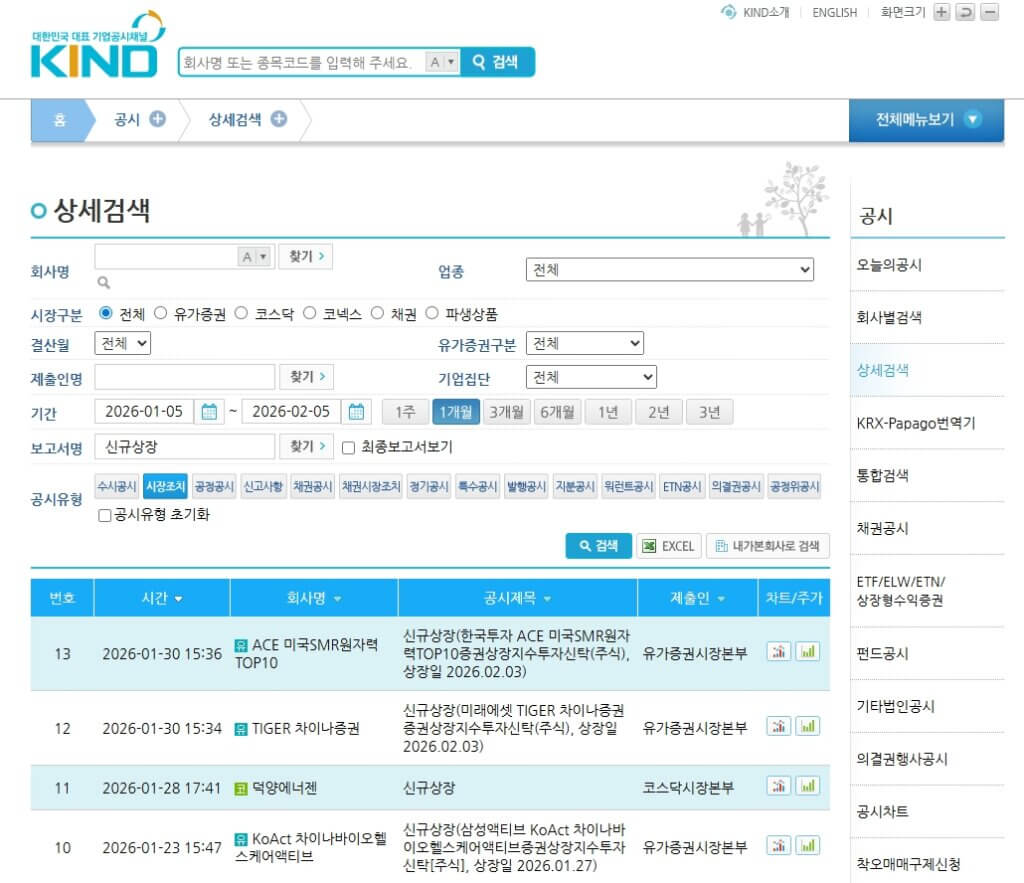Expand the 업종 dropdown
This screenshot has width=1024, height=883.
669,270
